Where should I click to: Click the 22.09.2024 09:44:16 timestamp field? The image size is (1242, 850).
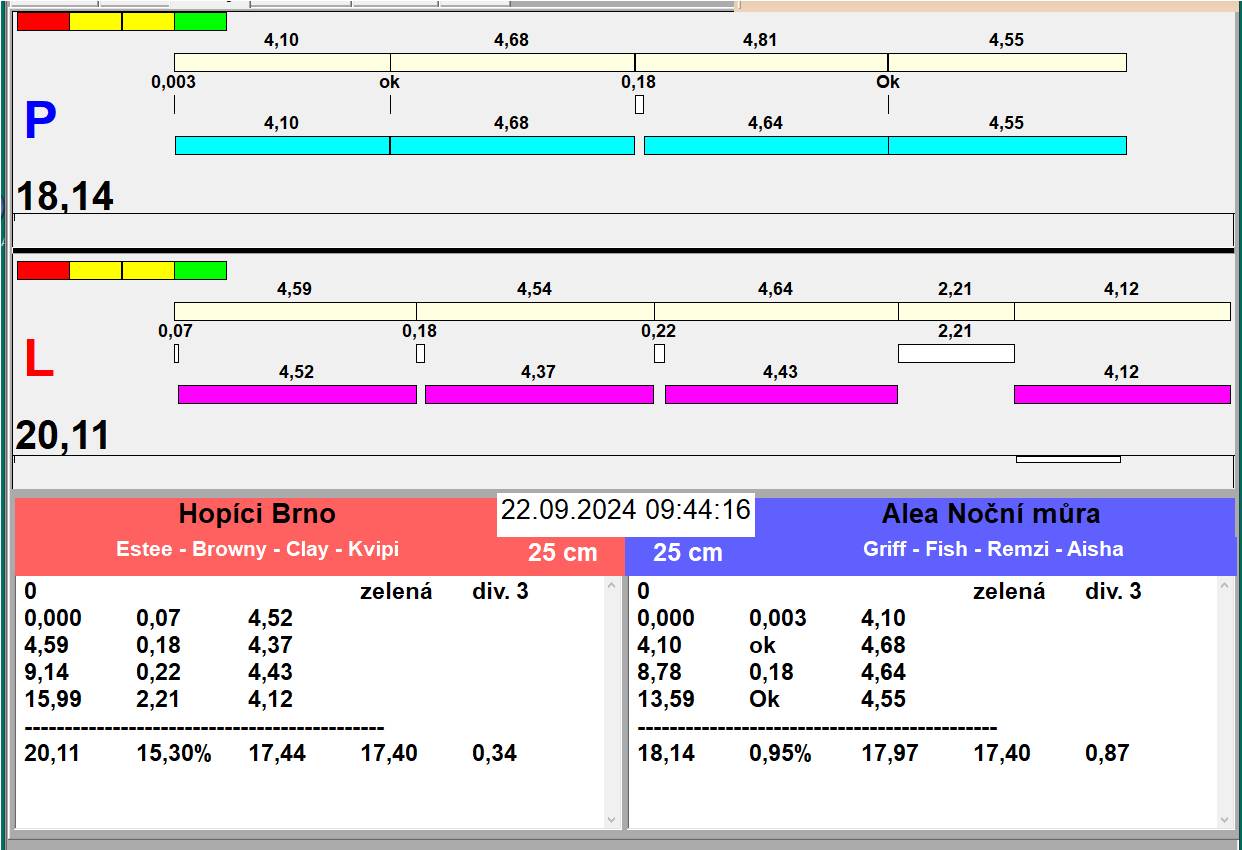(625, 510)
